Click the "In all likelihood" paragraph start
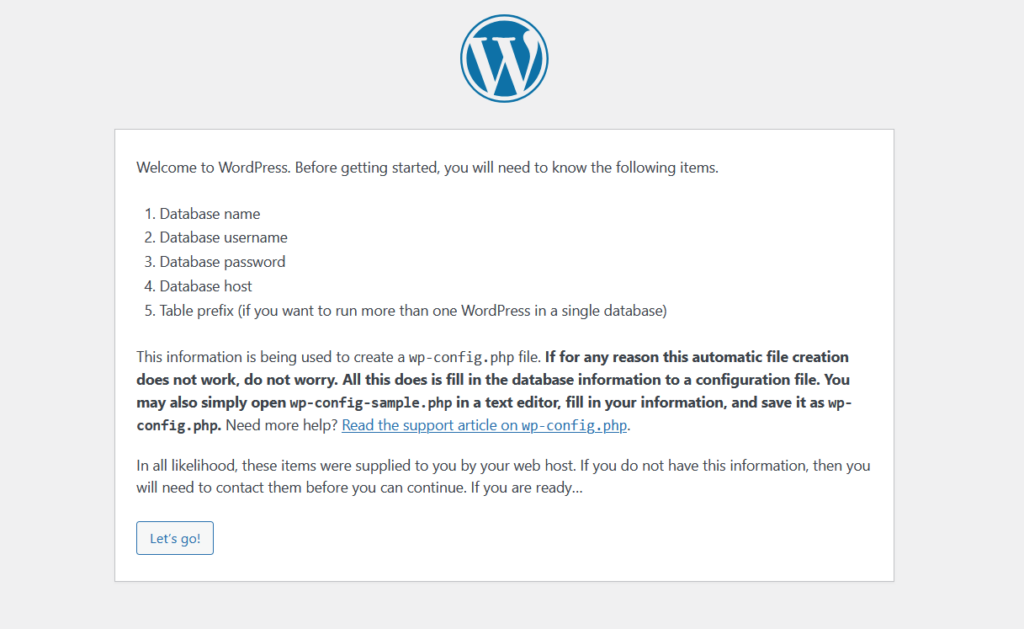 tap(187, 466)
